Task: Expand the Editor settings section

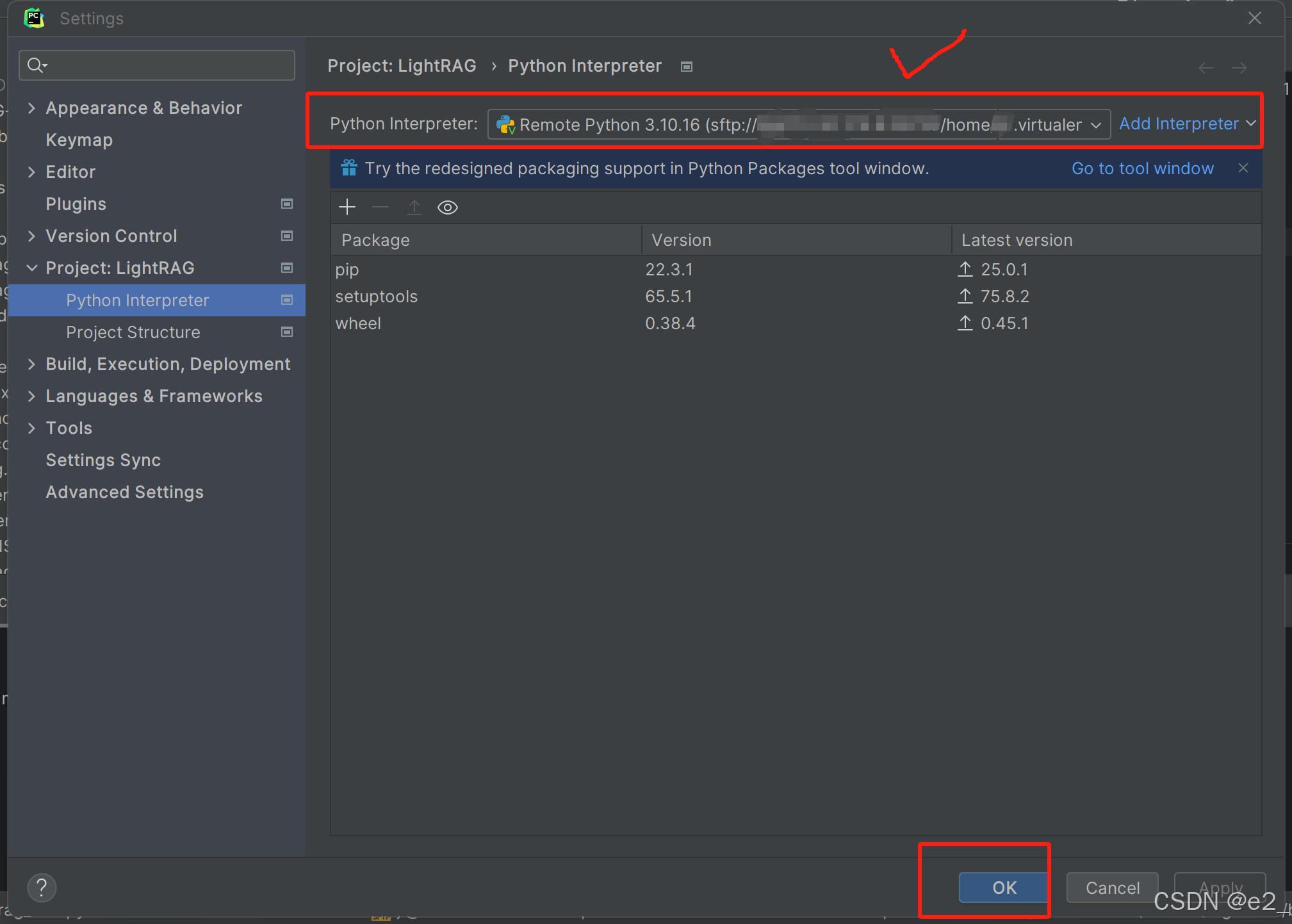Action: pos(32,172)
